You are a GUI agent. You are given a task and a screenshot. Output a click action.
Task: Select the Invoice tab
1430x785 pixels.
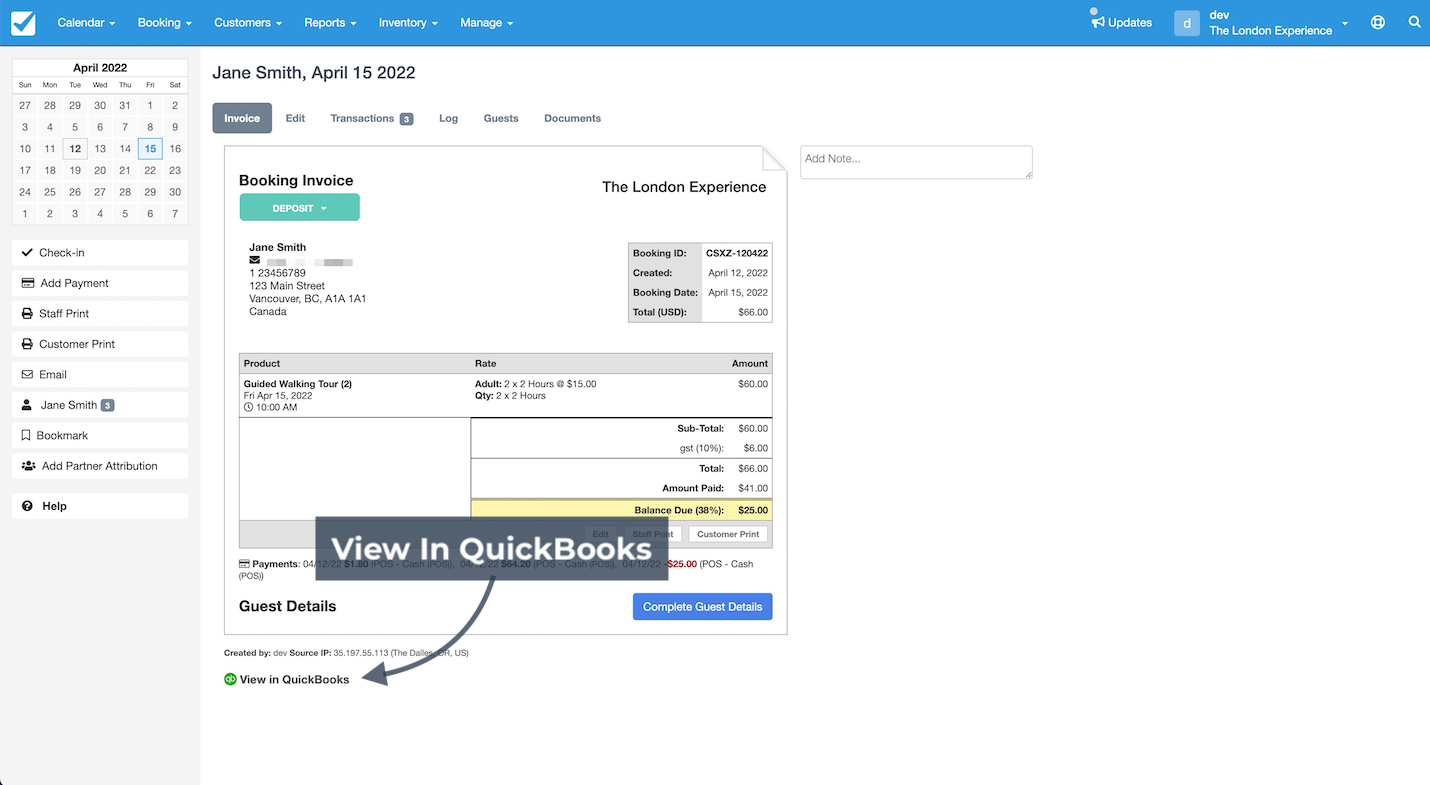242,118
